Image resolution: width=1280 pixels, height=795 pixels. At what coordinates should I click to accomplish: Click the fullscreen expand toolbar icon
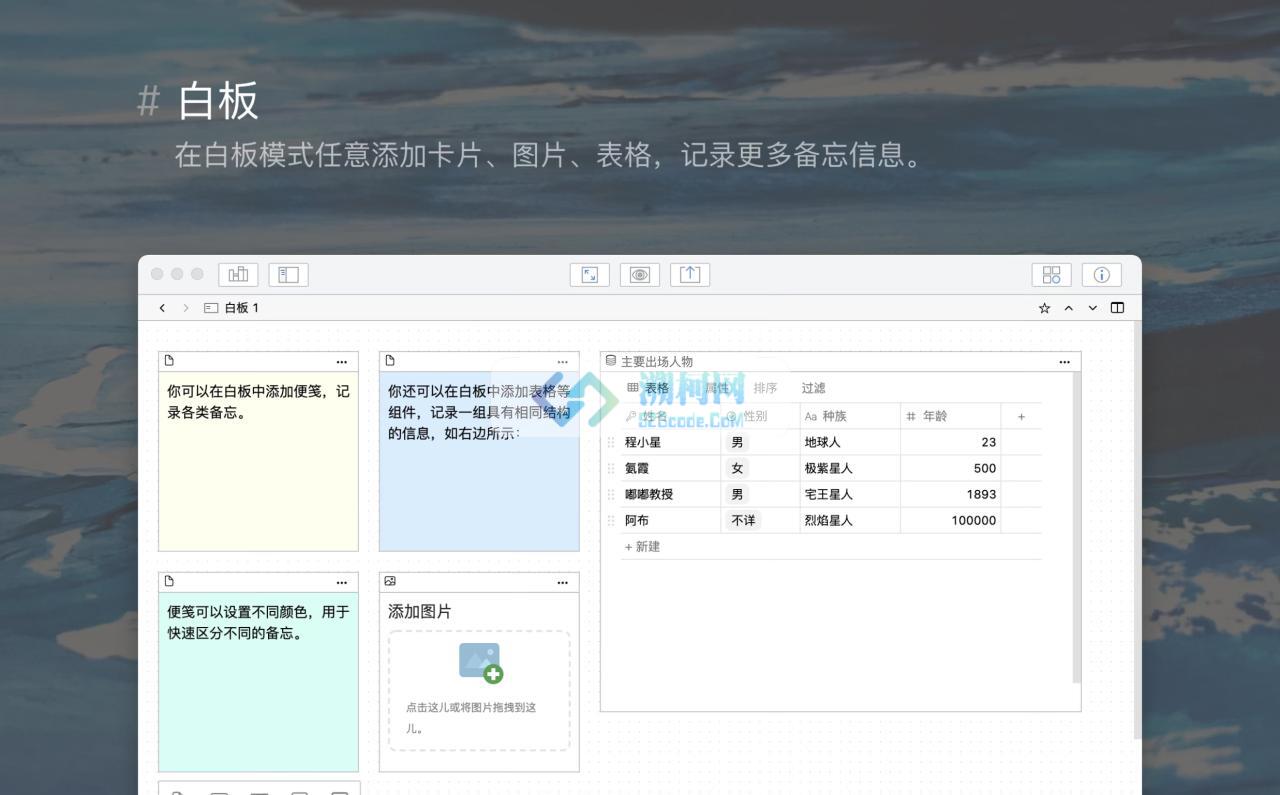click(x=590, y=274)
